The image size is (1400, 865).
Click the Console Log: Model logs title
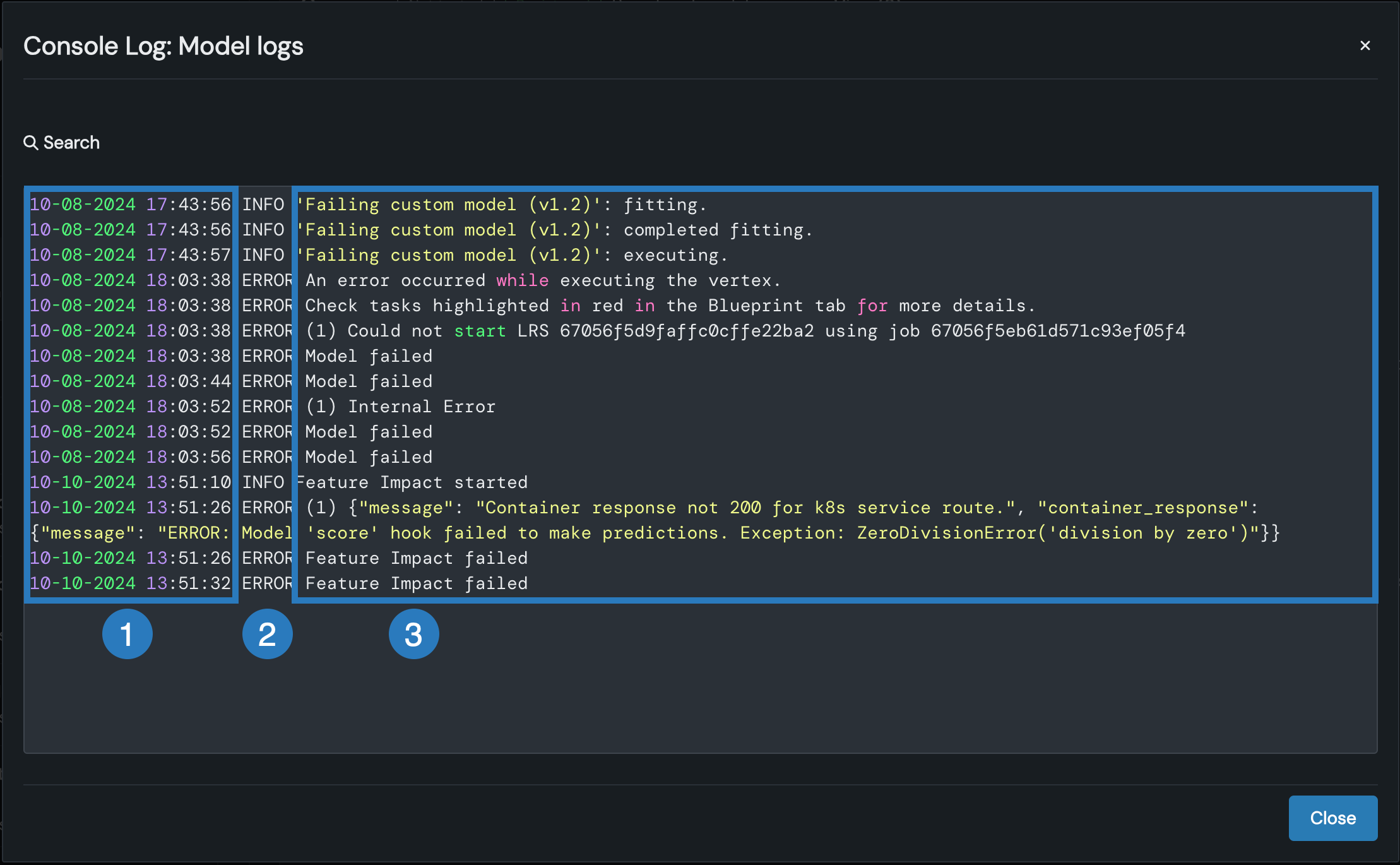pyautogui.click(x=163, y=46)
